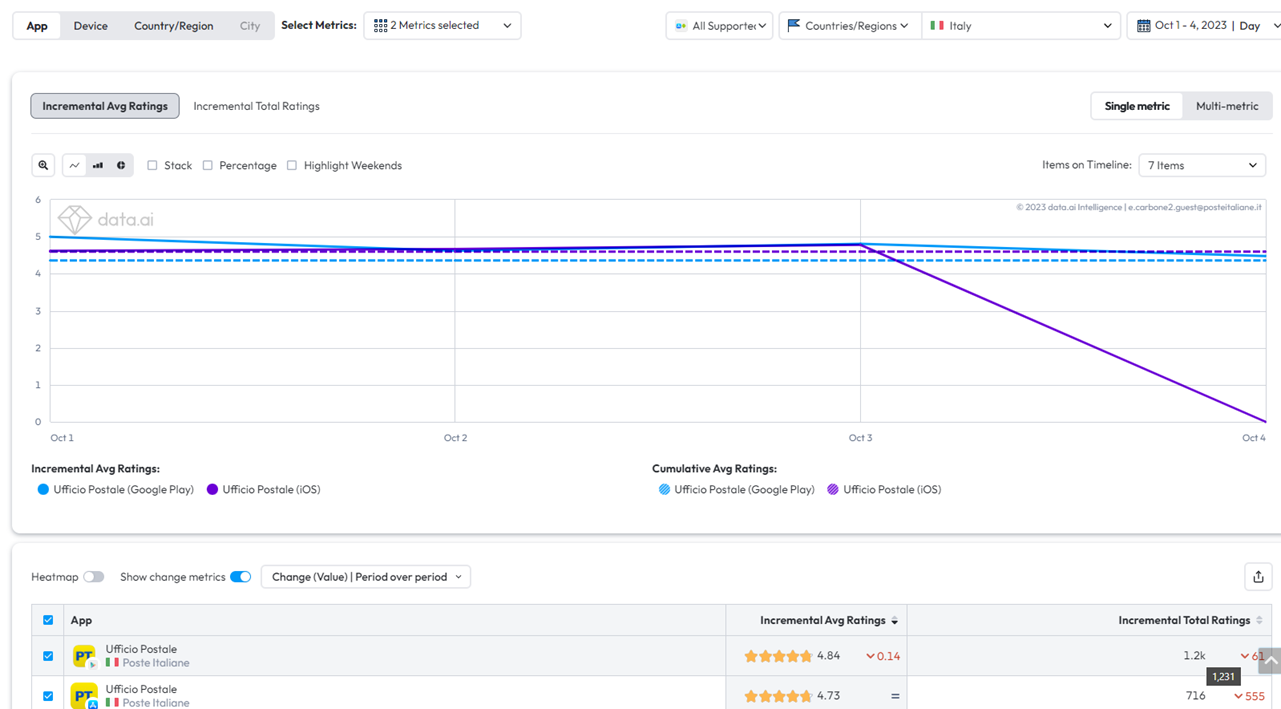Choose Single metric view
Image resolution: width=1281 pixels, height=709 pixels.
(1137, 106)
